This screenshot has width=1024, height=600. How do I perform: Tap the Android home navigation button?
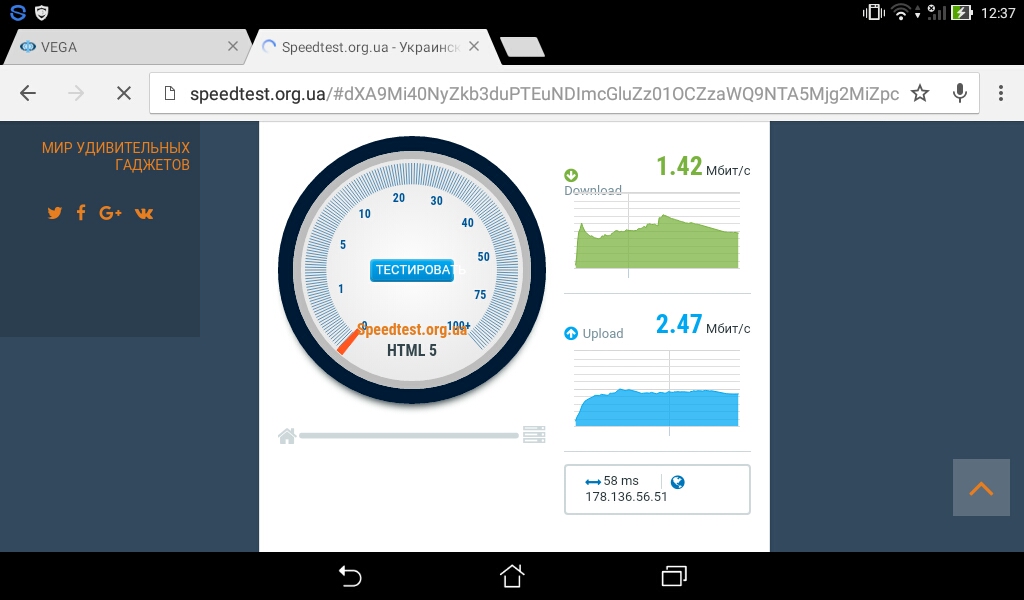click(512, 576)
